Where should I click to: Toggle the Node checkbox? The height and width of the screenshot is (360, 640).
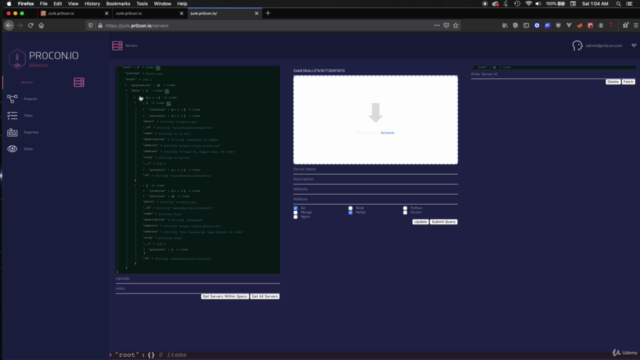[x=350, y=208]
